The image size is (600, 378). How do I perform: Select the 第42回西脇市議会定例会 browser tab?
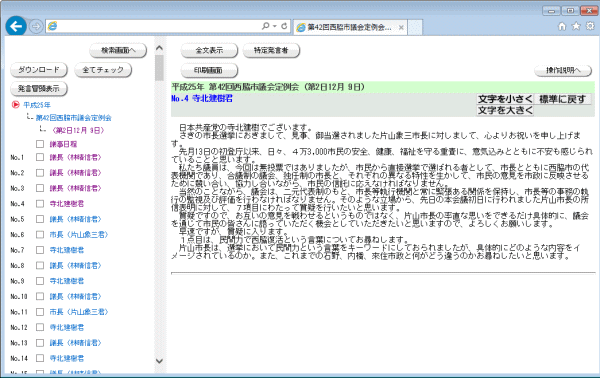click(349, 27)
